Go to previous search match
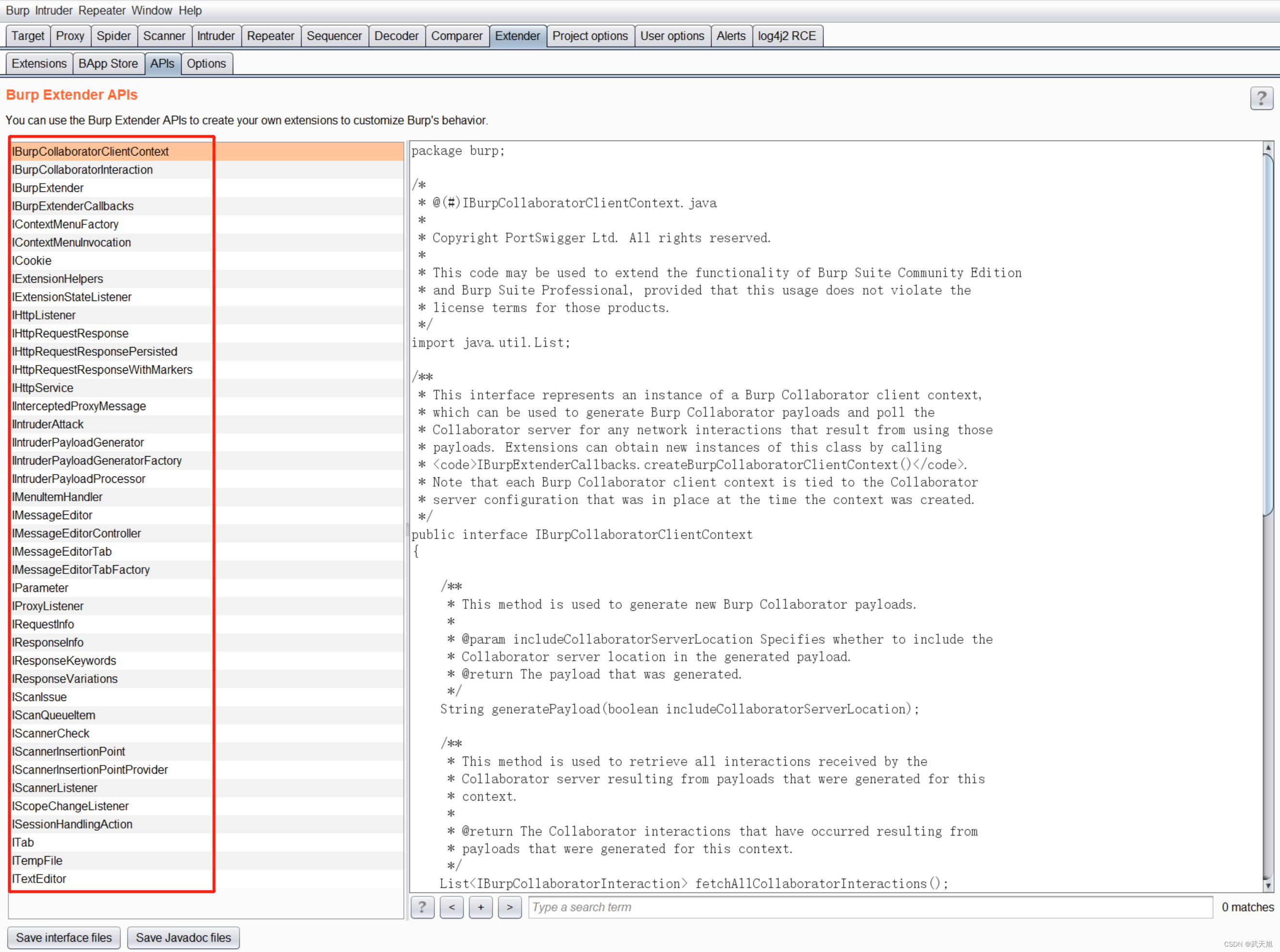This screenshot has width=1280, height=952. pos(452,907)
